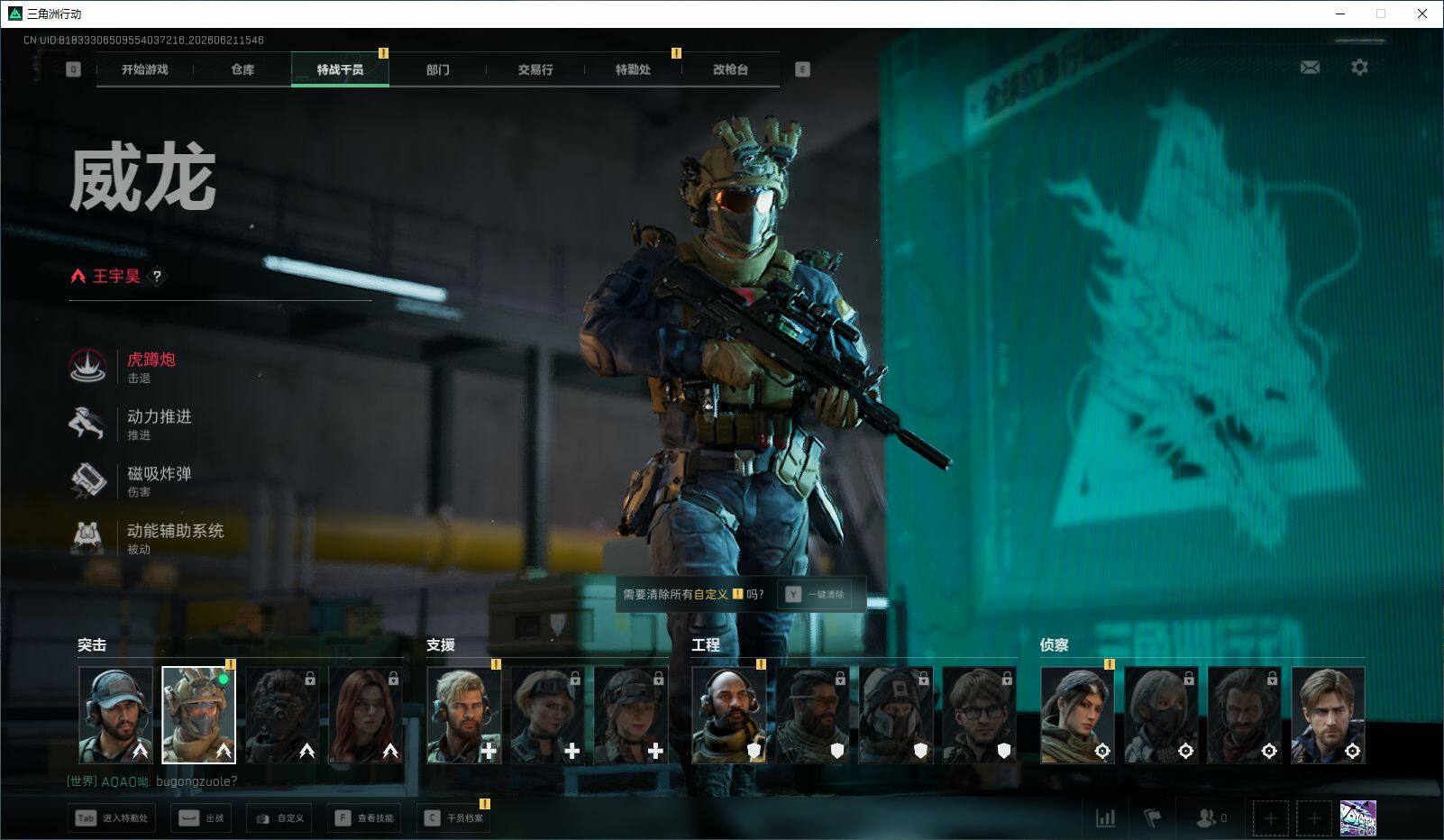Select the unlocked 侦察 operator in blue jacket
Image resolution: width=1444 pixels, height=840 pixels.
1328,715
